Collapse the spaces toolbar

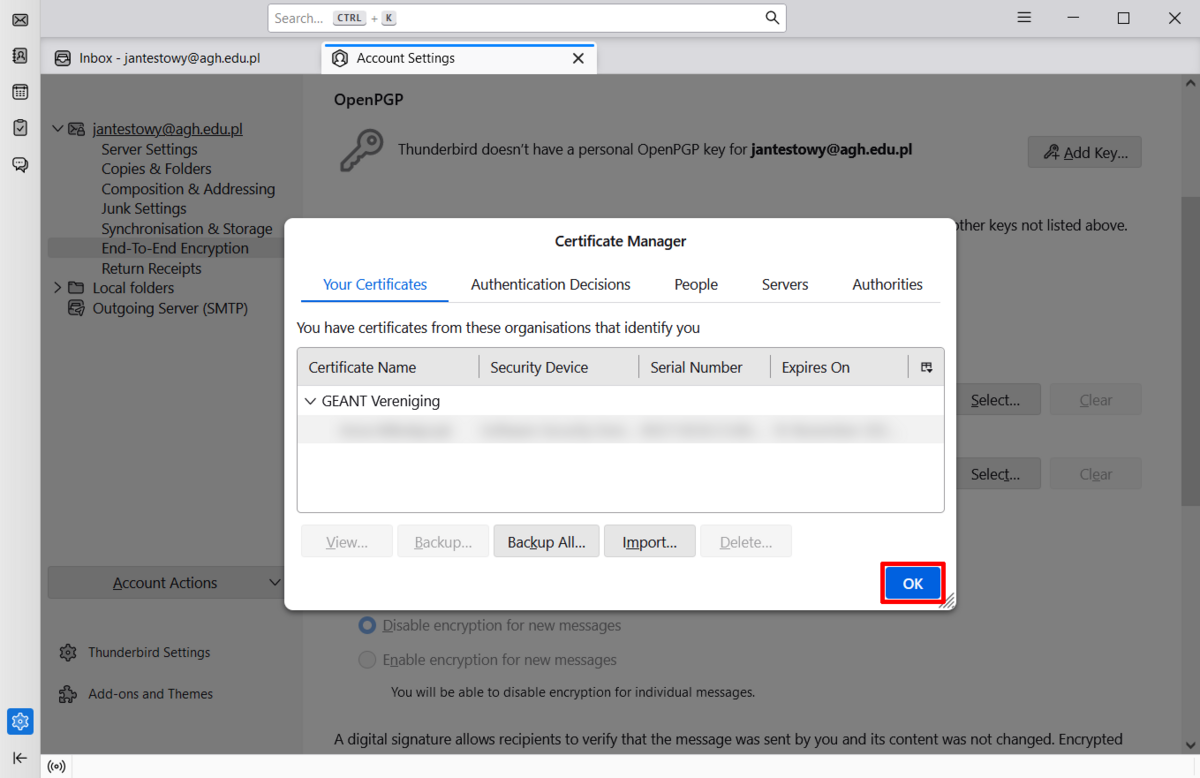20,757
